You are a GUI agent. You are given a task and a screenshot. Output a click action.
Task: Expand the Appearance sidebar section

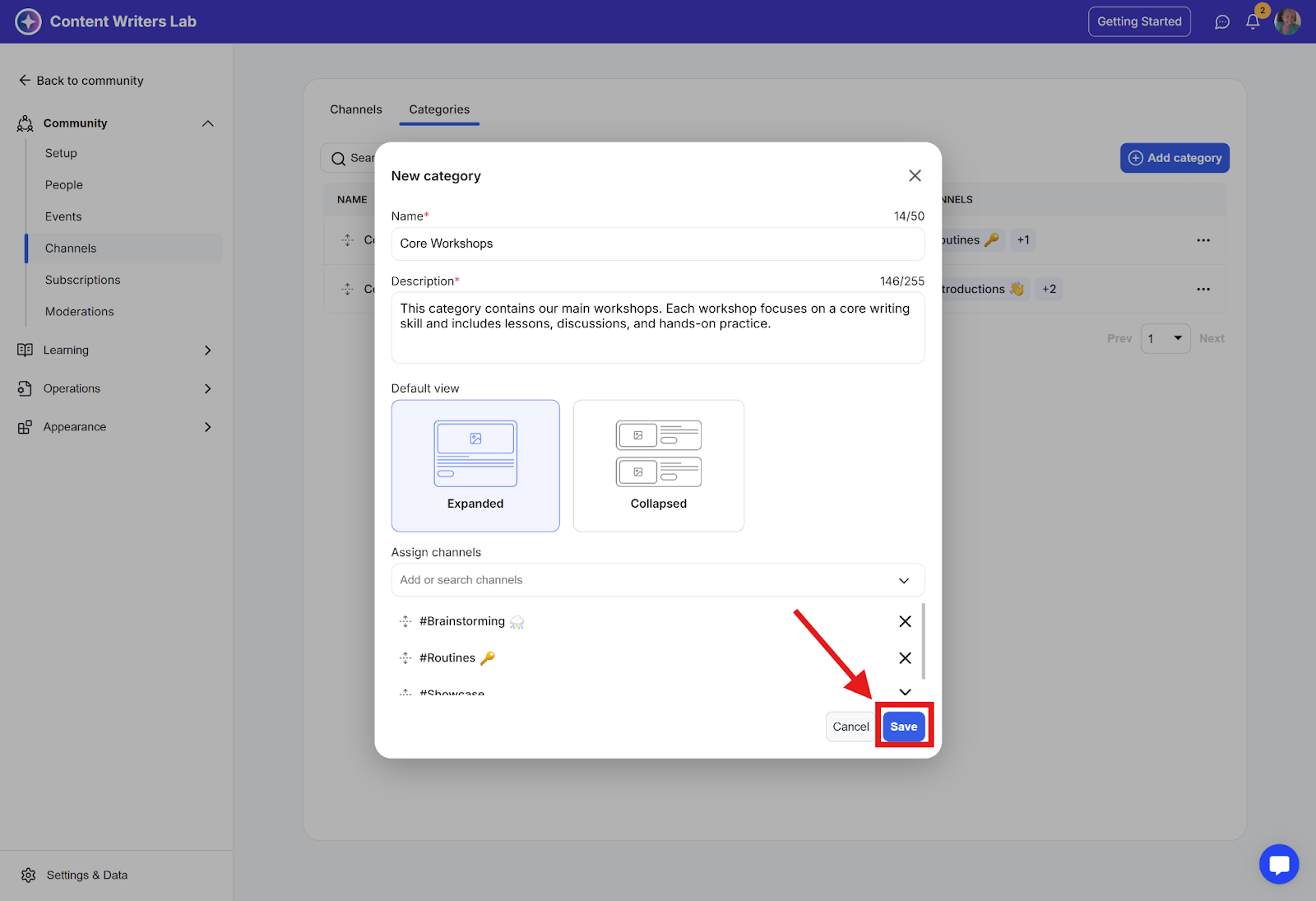coord(208,427)
